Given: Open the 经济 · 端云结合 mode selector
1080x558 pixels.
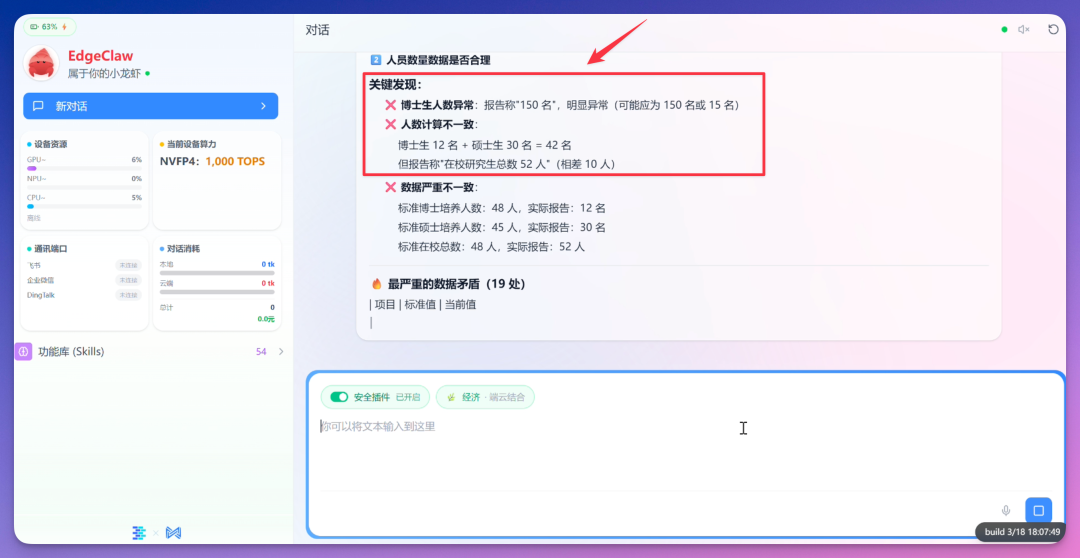Looking at the screenshot, I should (485, 397).
